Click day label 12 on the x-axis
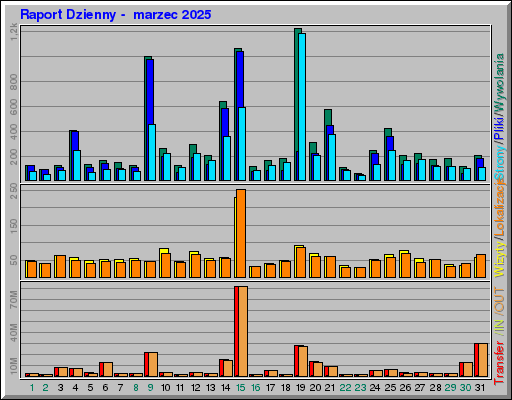The image size is (512, 400). [196, 388]
